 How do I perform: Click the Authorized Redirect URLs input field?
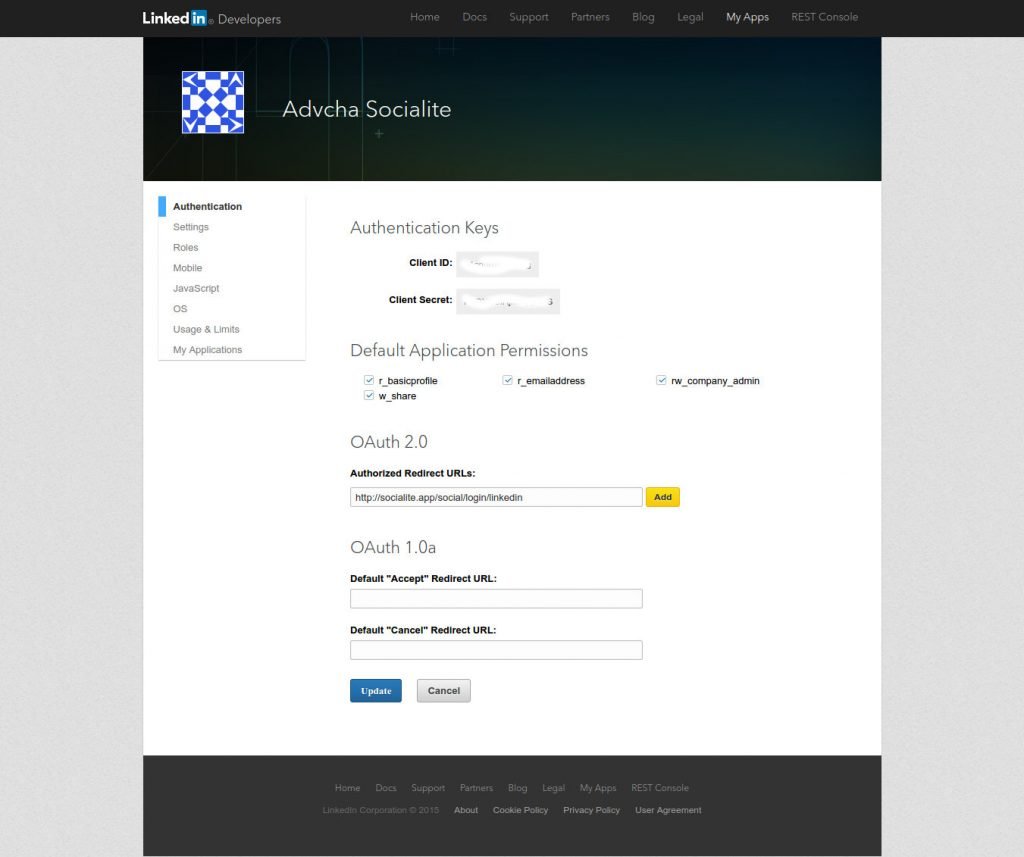click(x=495, y=497)
